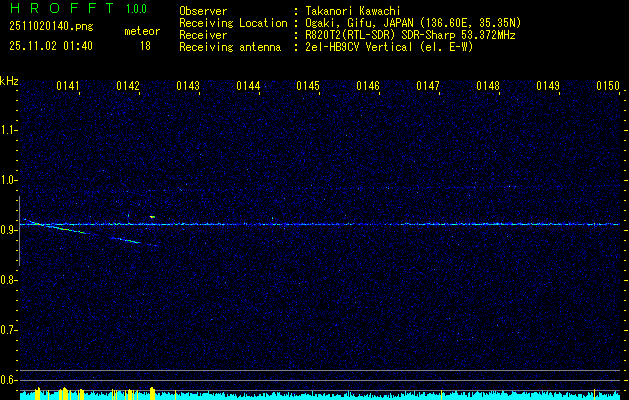Click the 0150 time marker
629x400 pixels.
(x=608, y=87)
